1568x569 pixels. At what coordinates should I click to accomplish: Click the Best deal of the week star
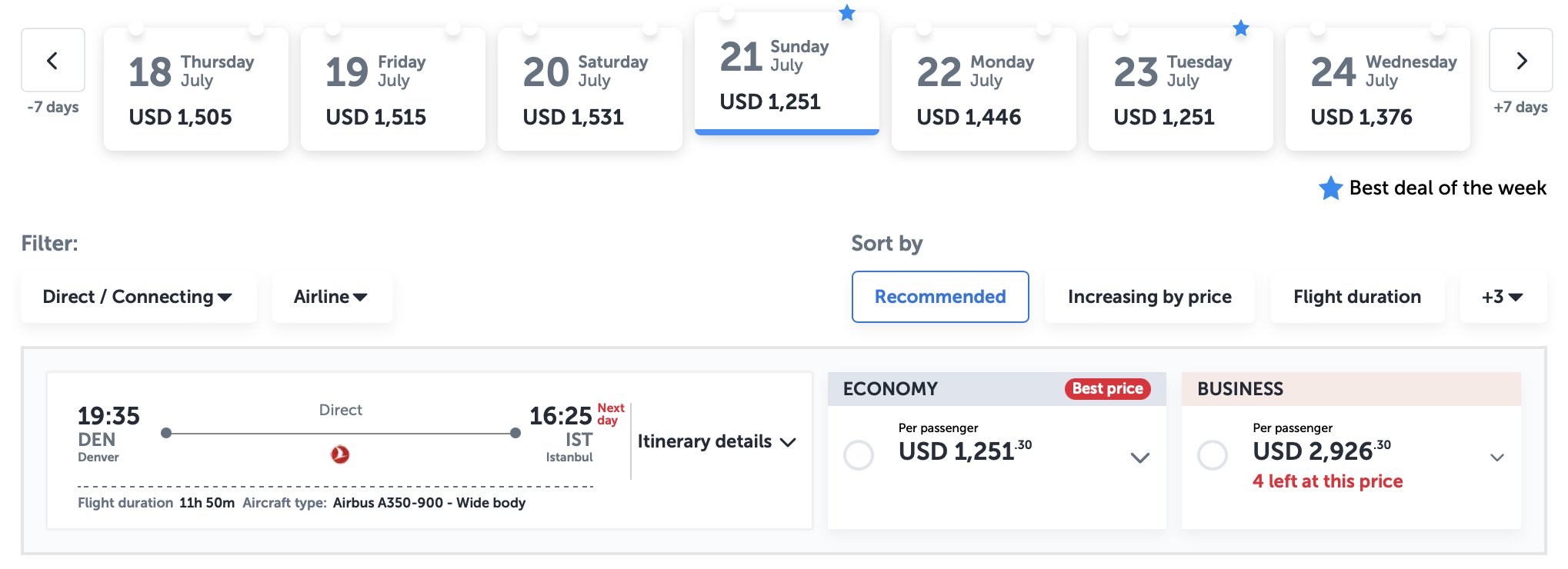1331,188
